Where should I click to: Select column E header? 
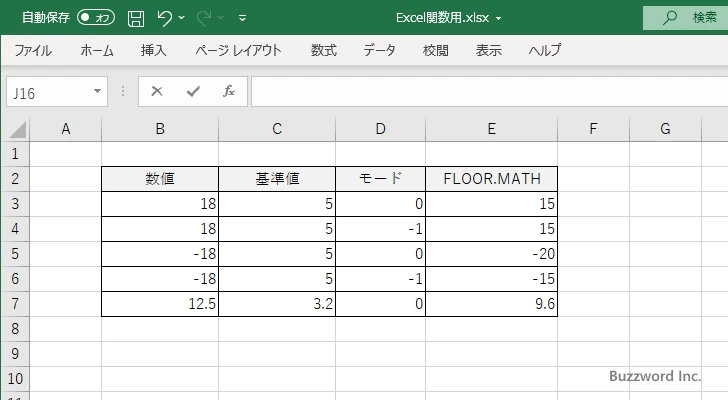[x=490, y=128]
